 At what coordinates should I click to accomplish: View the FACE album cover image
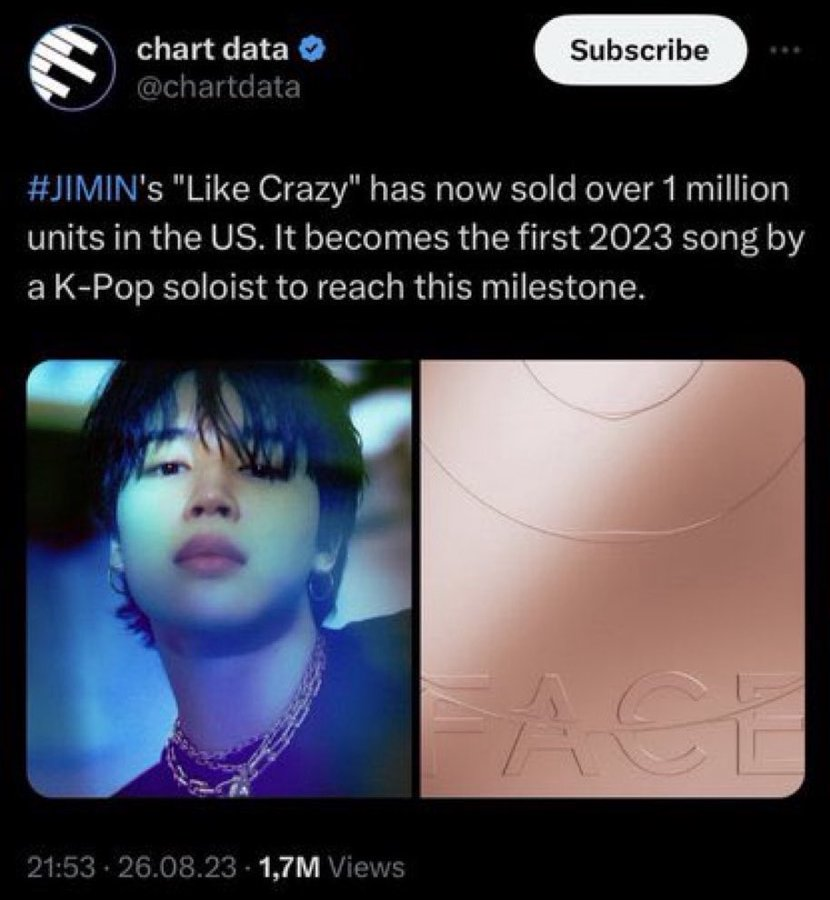click(x=612, y=578)
